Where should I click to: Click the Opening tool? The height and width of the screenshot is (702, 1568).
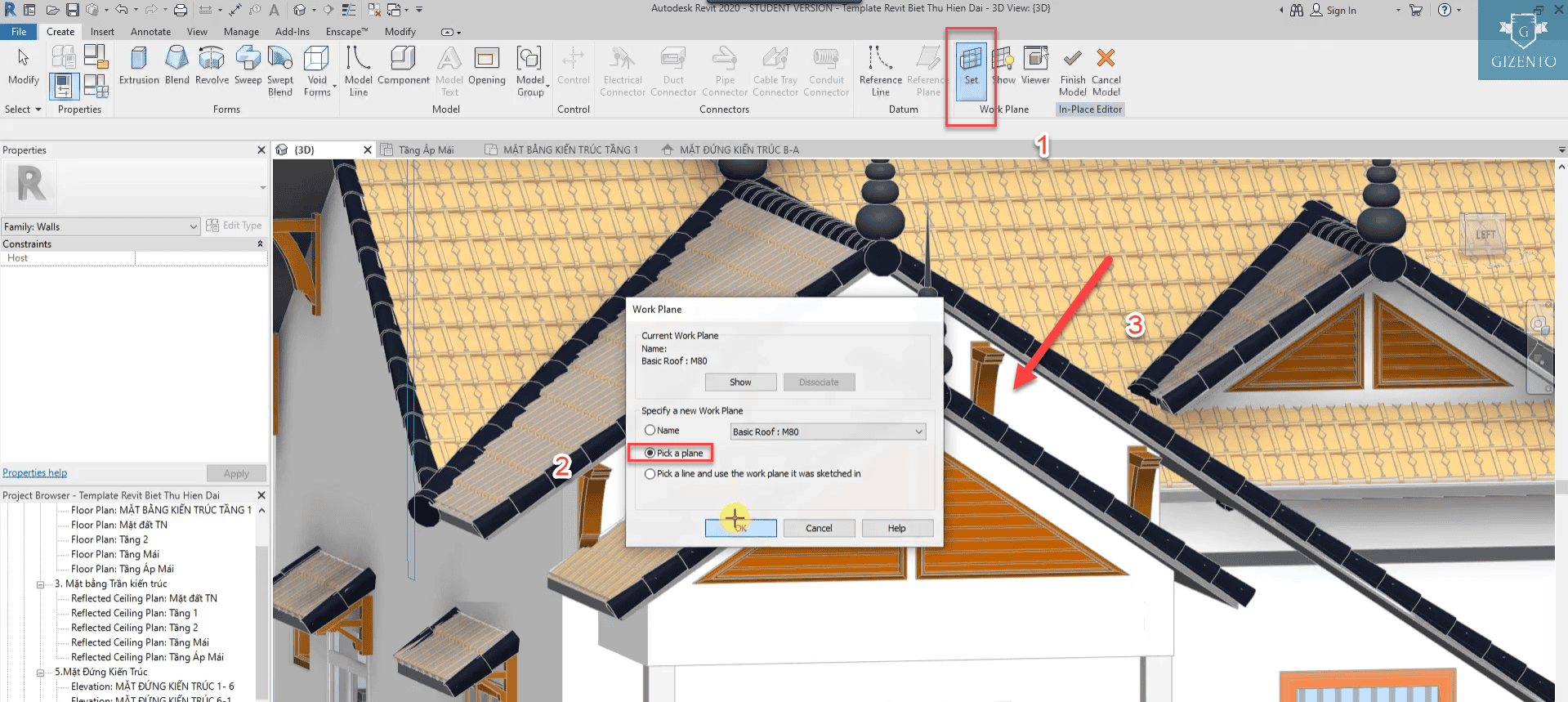tap(487, 65)
